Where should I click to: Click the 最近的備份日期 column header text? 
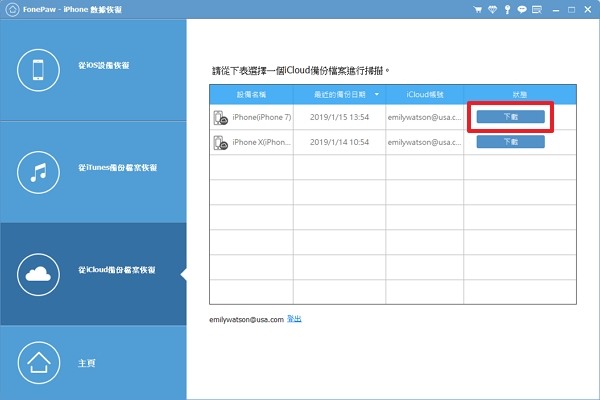pyautogui.click(x=340, y=95)
